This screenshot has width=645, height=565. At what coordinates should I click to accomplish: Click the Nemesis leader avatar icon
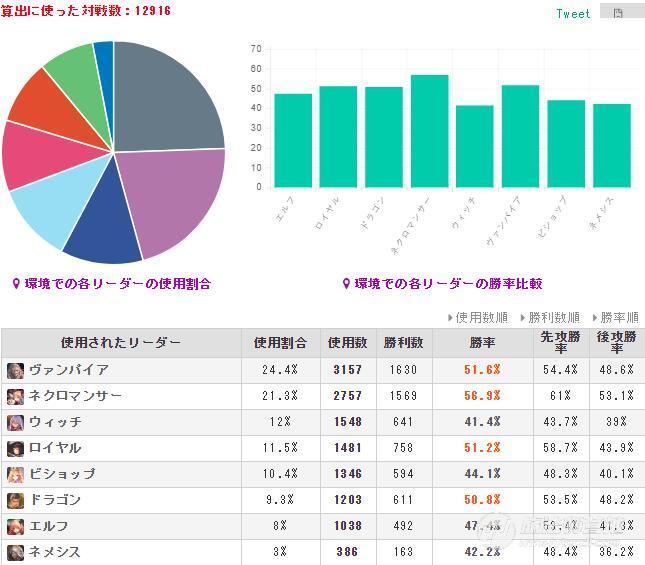click(x=15, y=552)
